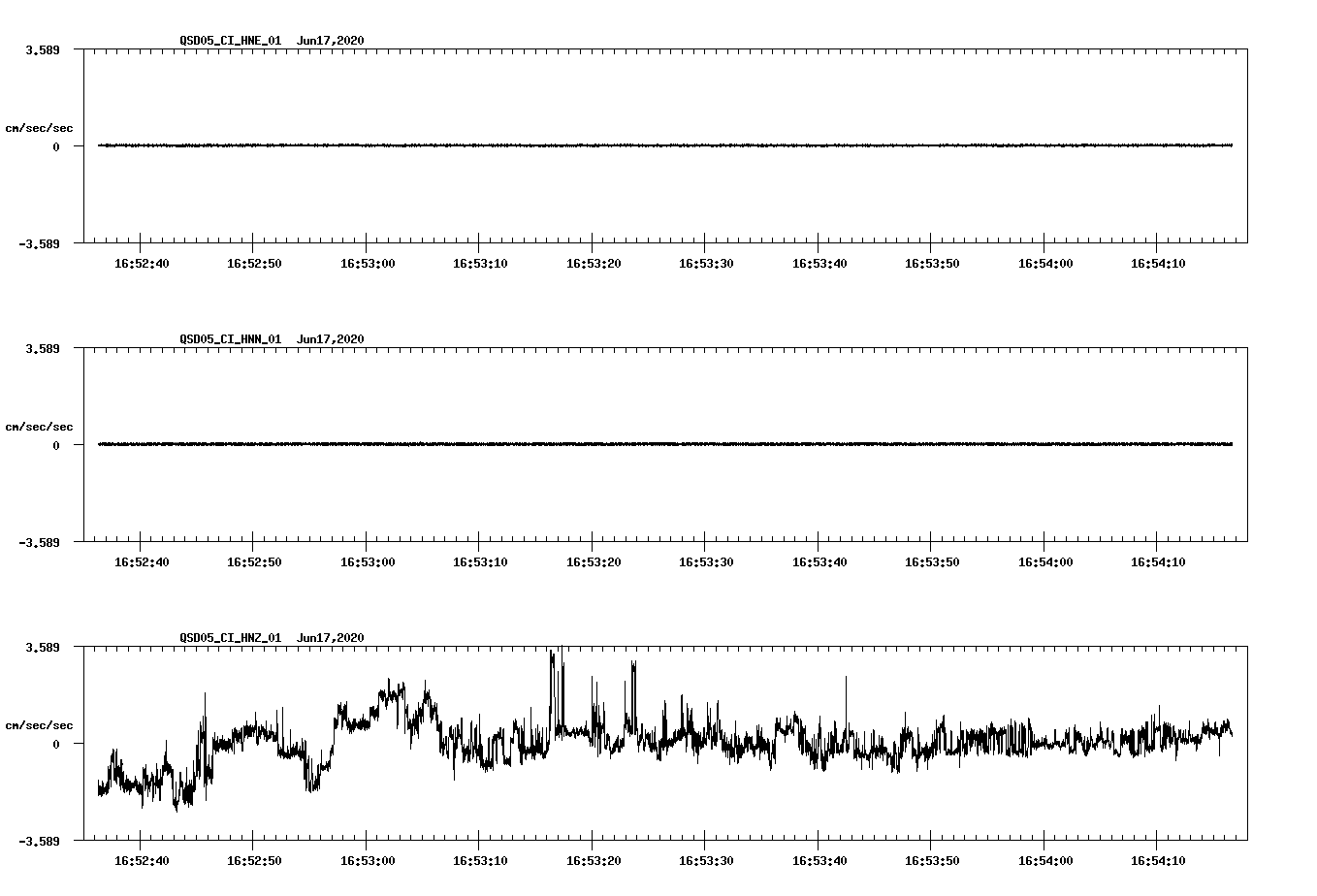Click 16:54:00 time label on HNN axis
This screenshot has width=1317, height=896.
click(x=1045, y=562)
